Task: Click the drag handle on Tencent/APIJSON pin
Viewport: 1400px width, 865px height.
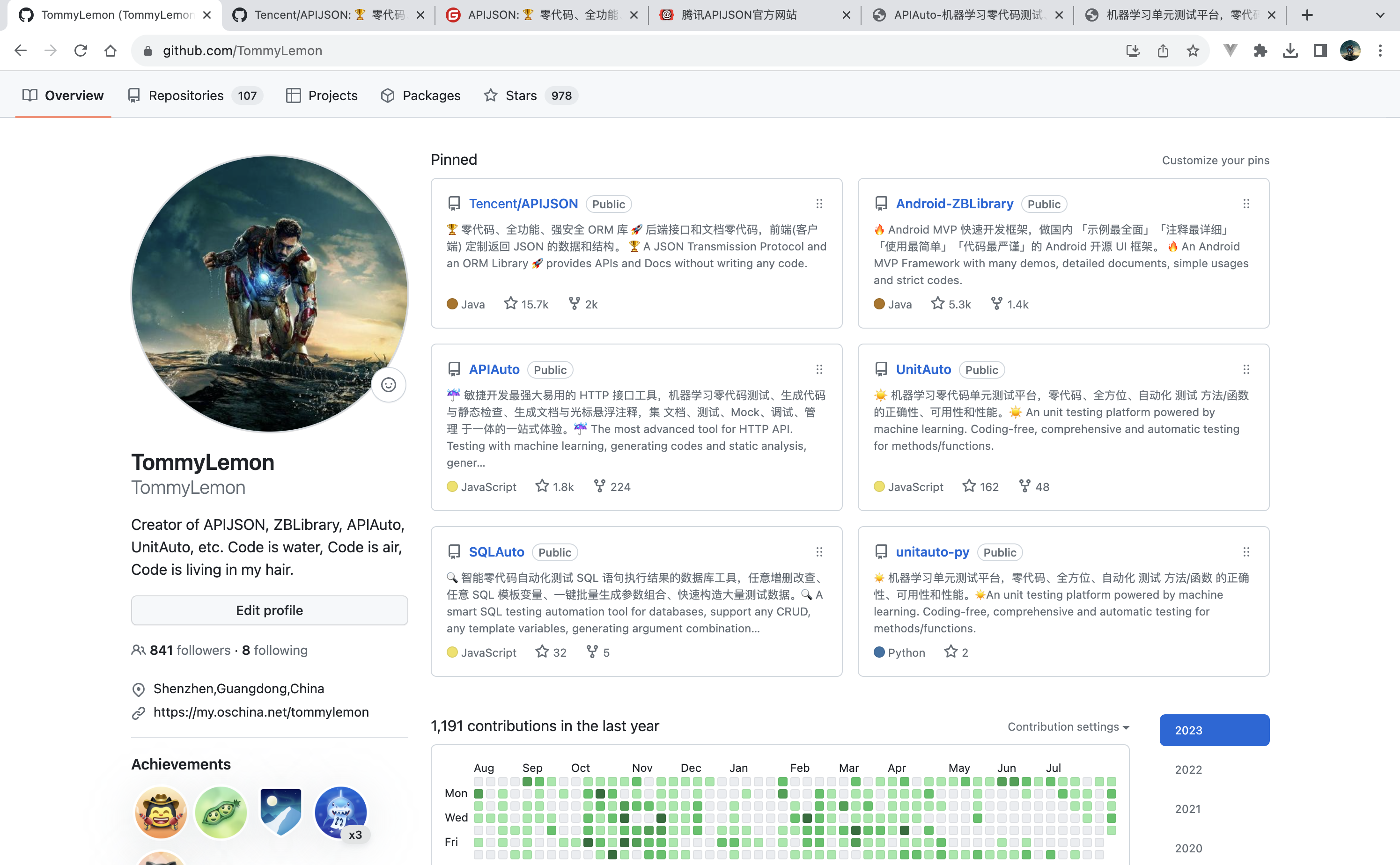Action: point(819,204)
